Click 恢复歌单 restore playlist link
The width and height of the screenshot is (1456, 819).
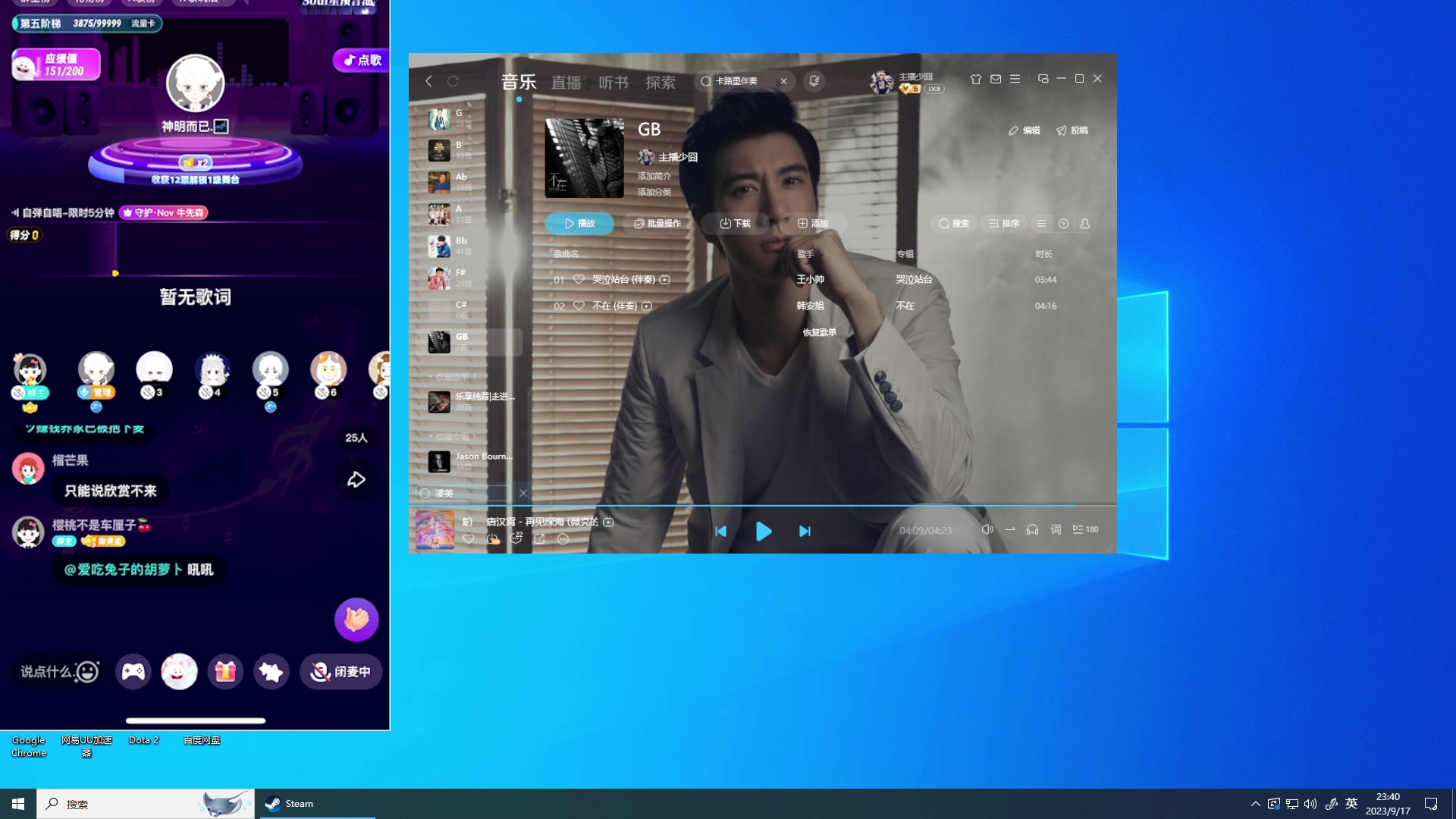point(819,332)
